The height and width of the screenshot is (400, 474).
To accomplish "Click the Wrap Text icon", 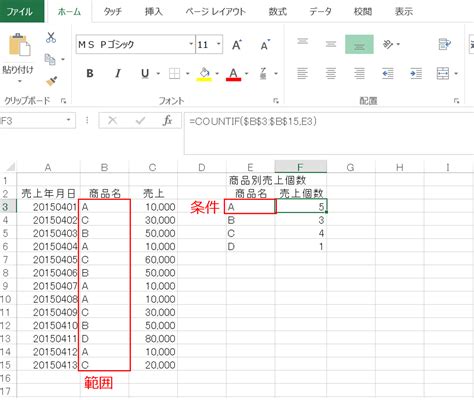I will (x=444, y=44).
